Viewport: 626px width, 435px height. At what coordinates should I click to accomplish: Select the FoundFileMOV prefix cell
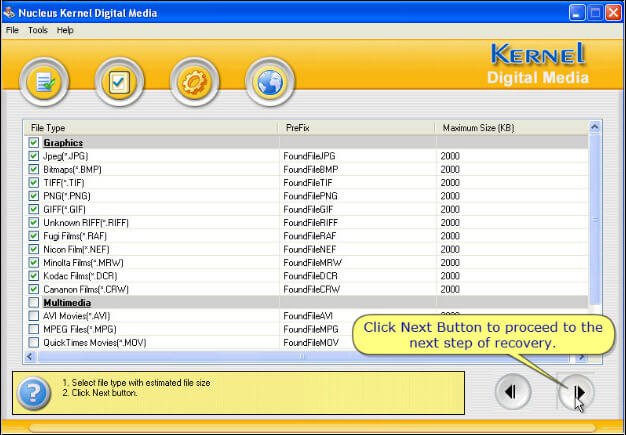click(x=311, y=342)
